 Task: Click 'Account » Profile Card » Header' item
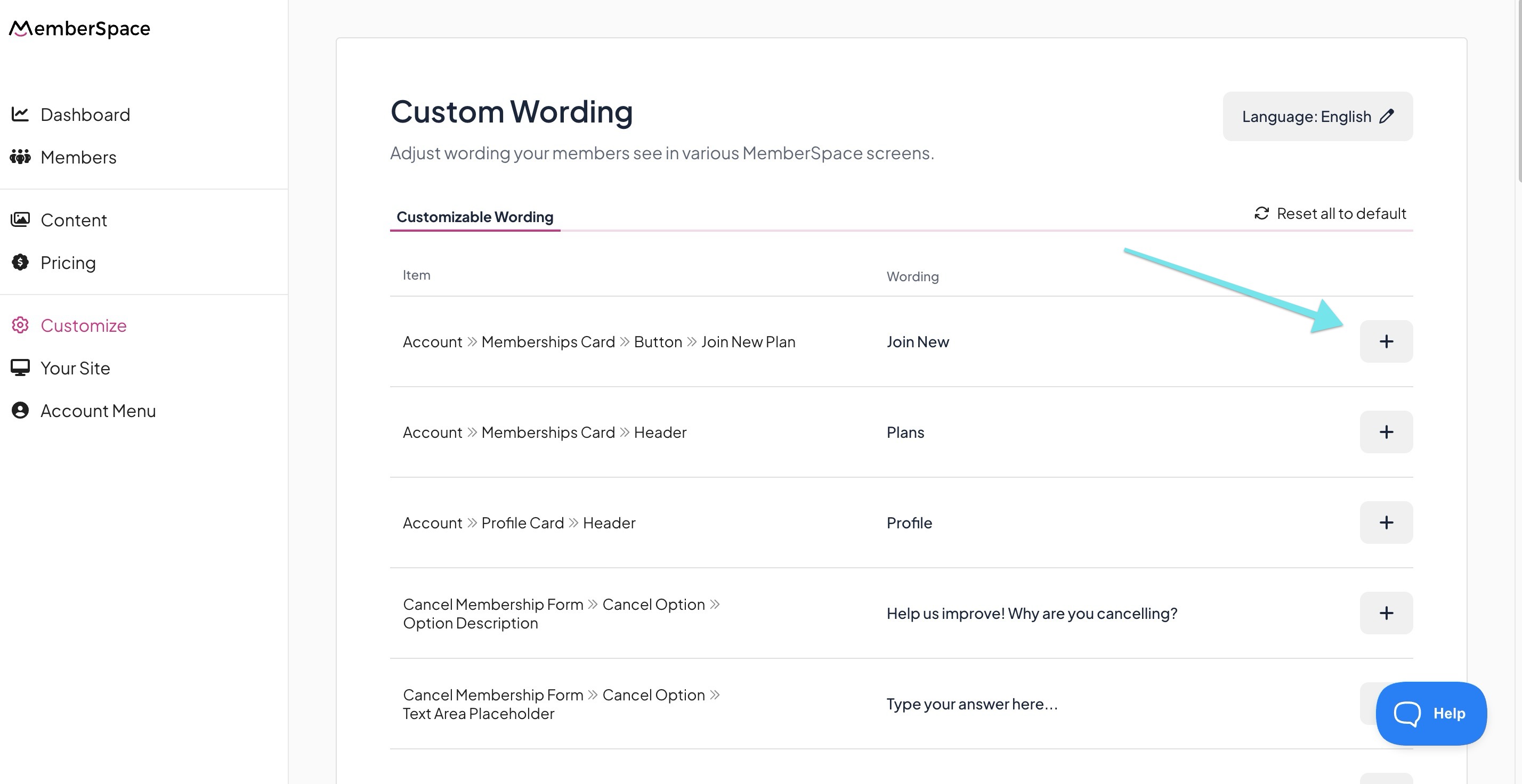519,522
